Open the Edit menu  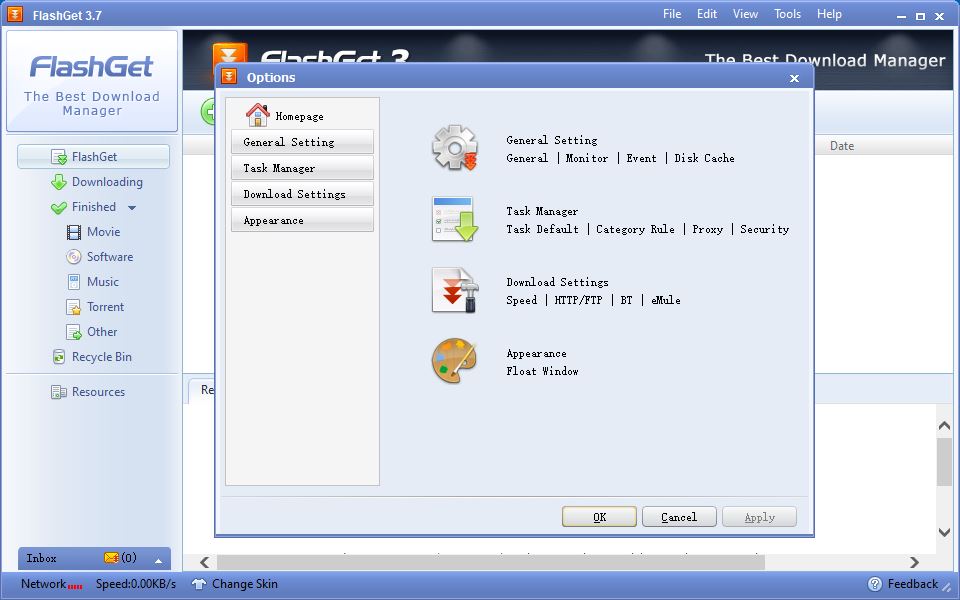707,14
